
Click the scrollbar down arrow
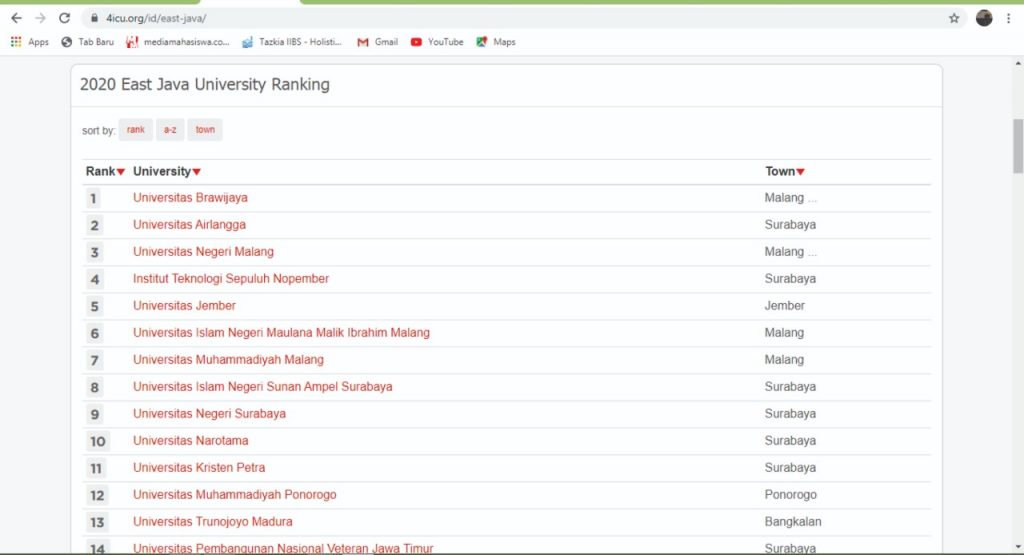(1018, 547)
